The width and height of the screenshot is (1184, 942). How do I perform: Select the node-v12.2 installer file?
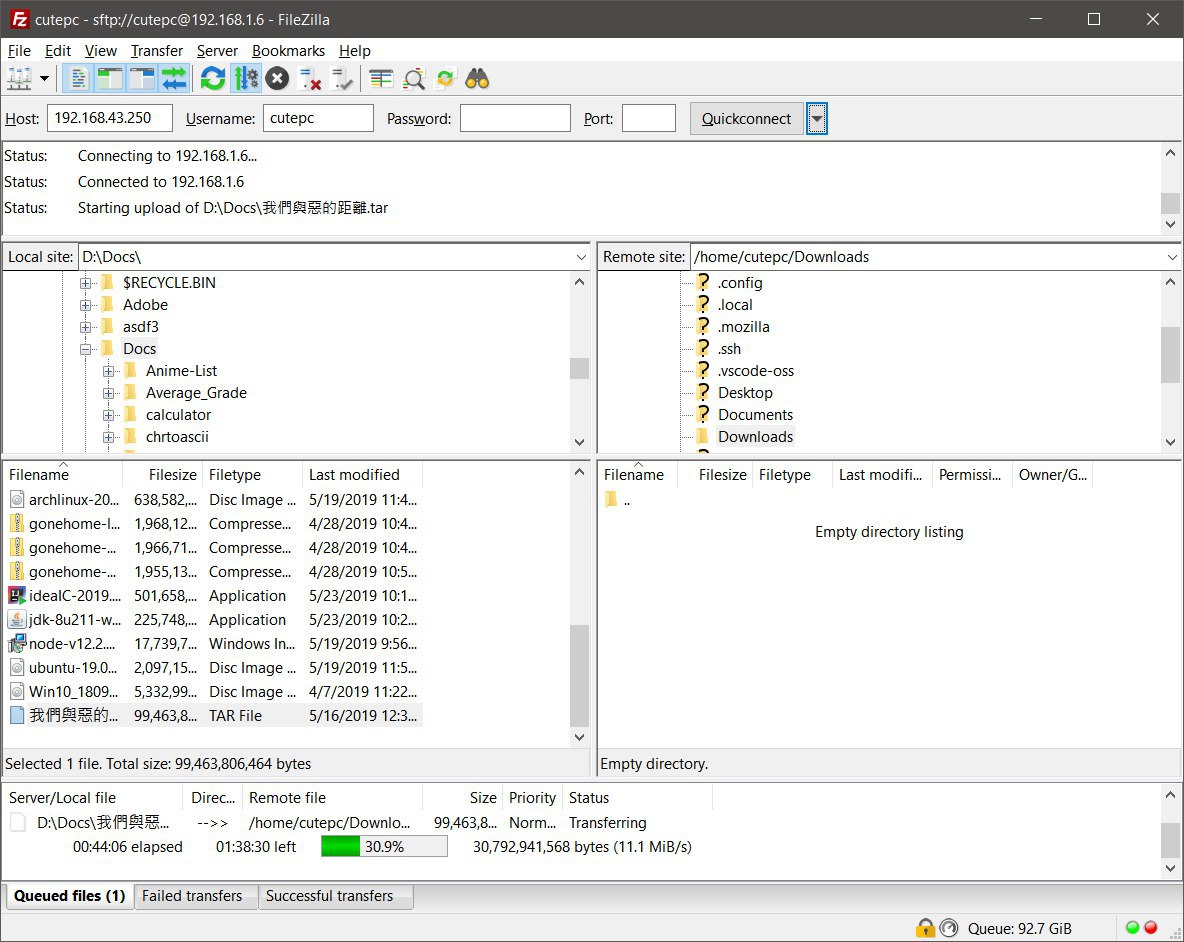coord(214,644)
